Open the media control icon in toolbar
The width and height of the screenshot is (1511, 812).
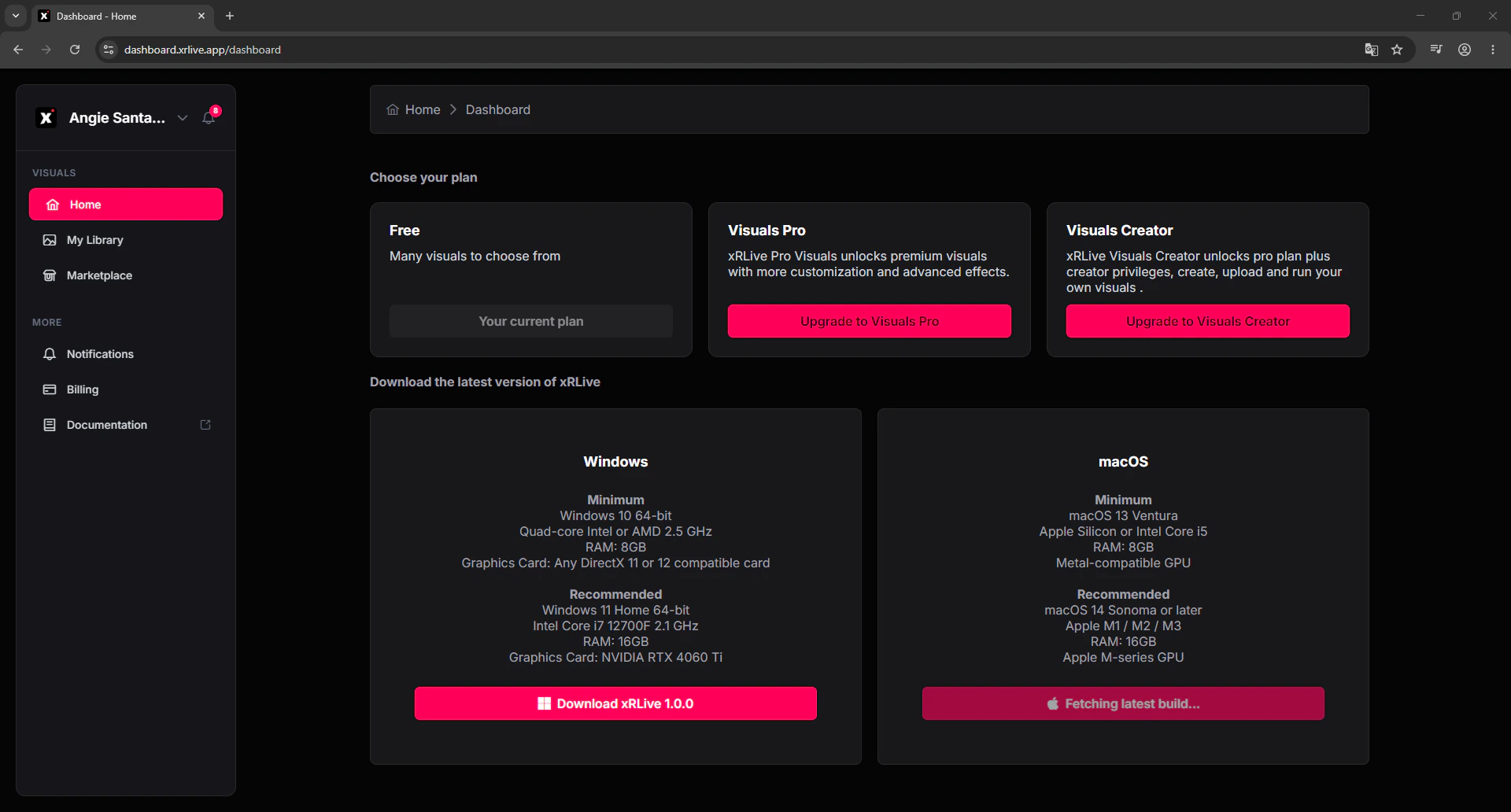click(x=1436, y=50)
